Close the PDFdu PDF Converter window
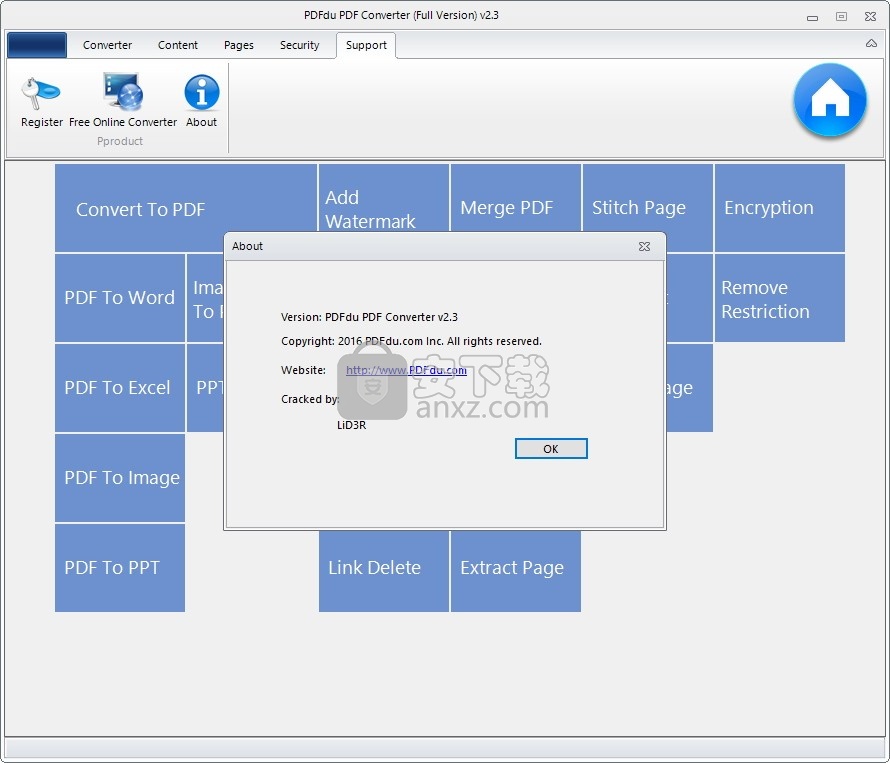The width and height of the screenshot is (890, 763). (871, 16)
